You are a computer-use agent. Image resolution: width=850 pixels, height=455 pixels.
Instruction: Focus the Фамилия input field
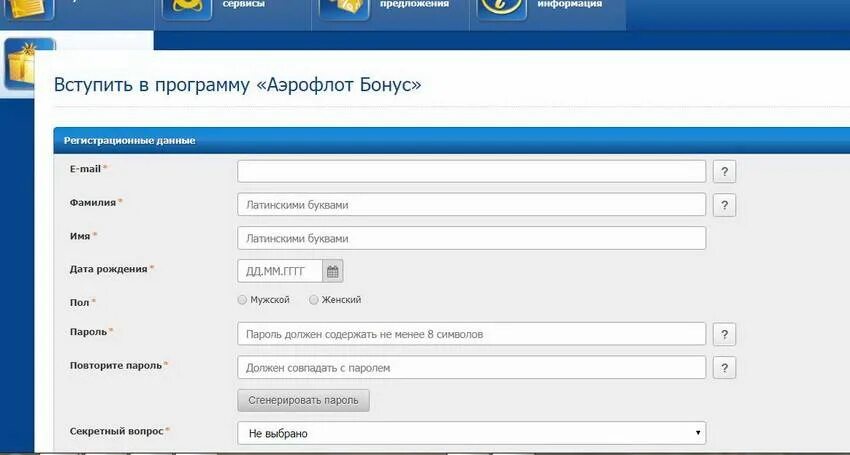[472, 204]
